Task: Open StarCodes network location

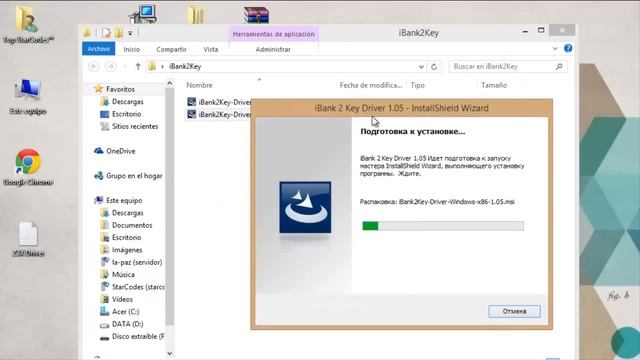Action: pos(138,287)
